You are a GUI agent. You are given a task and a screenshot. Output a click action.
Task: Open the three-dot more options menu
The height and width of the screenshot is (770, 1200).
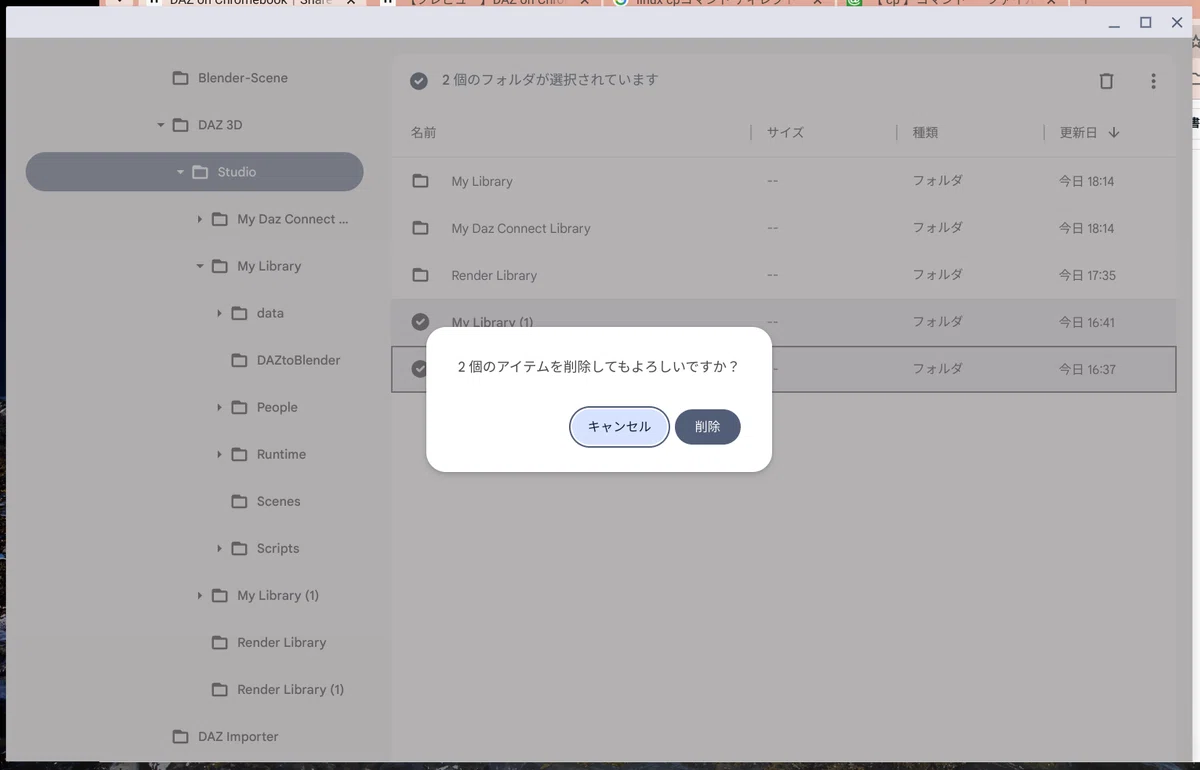1153,81
